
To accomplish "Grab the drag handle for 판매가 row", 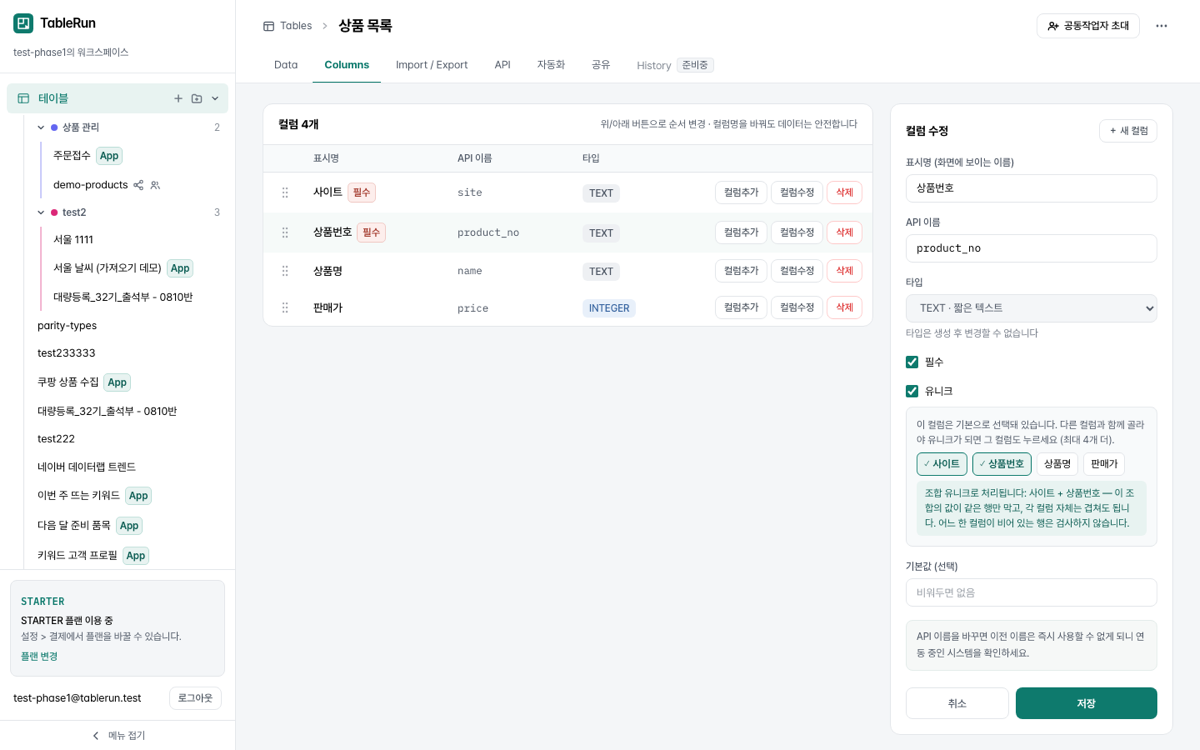I will [285, 308].
